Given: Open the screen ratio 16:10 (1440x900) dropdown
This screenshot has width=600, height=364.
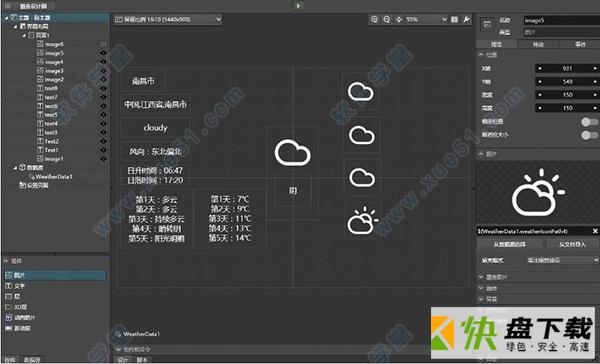Looking at the screenshot, I should point(168,19).
